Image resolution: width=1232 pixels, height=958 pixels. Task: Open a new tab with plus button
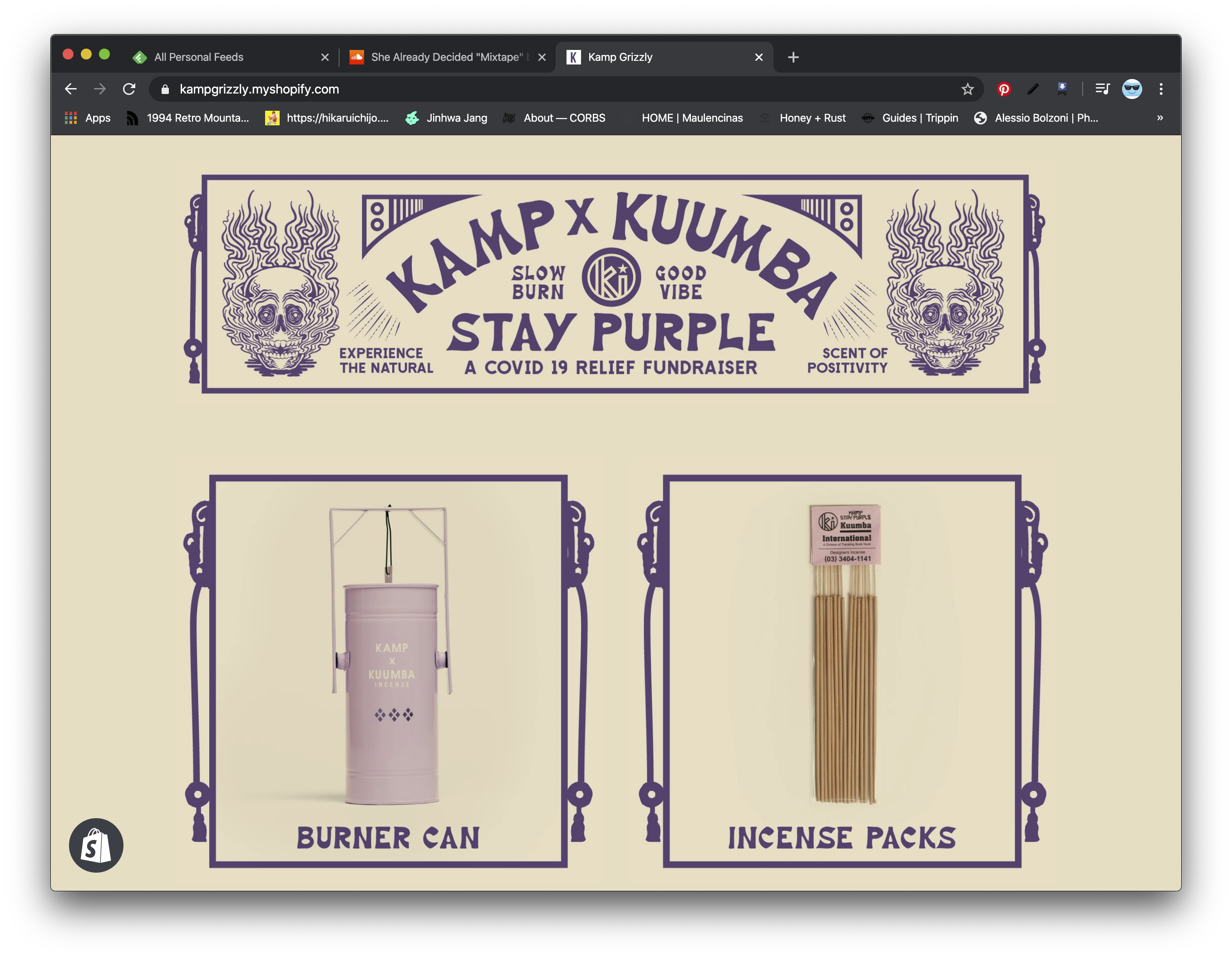coord(793,57)
